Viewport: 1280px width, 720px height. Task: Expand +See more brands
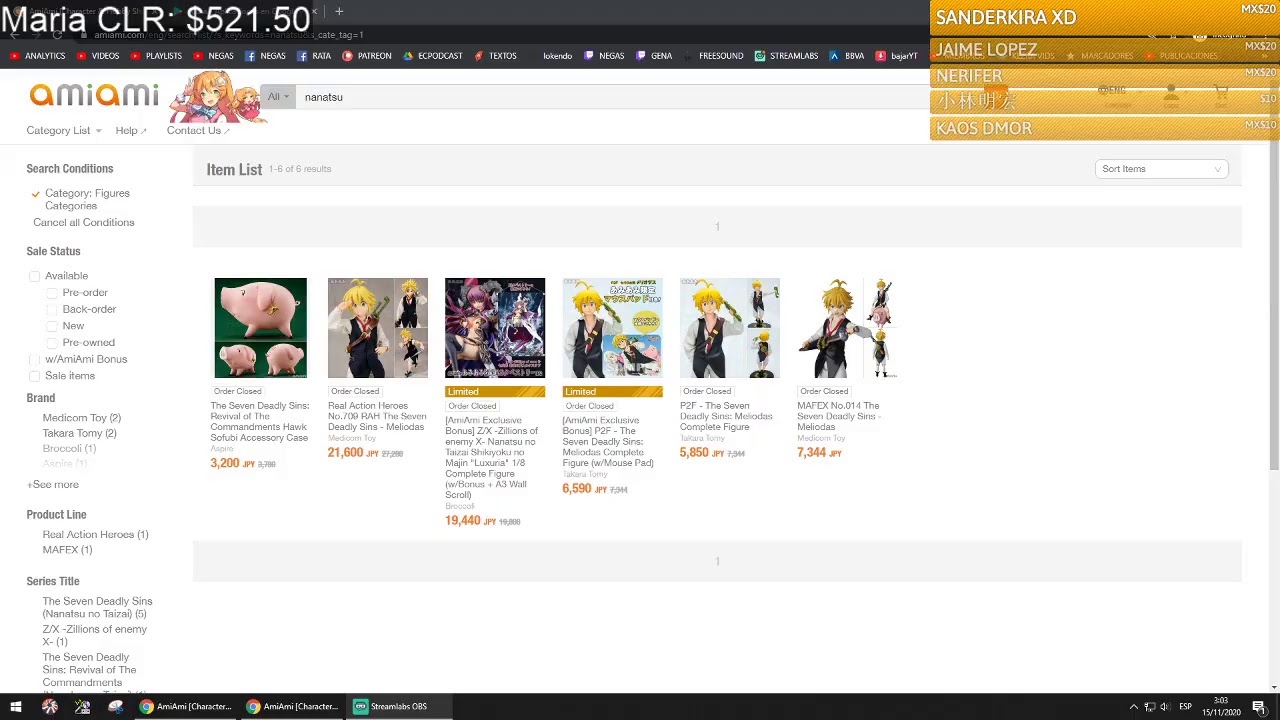pyautogui.click(x=53, y=485)
